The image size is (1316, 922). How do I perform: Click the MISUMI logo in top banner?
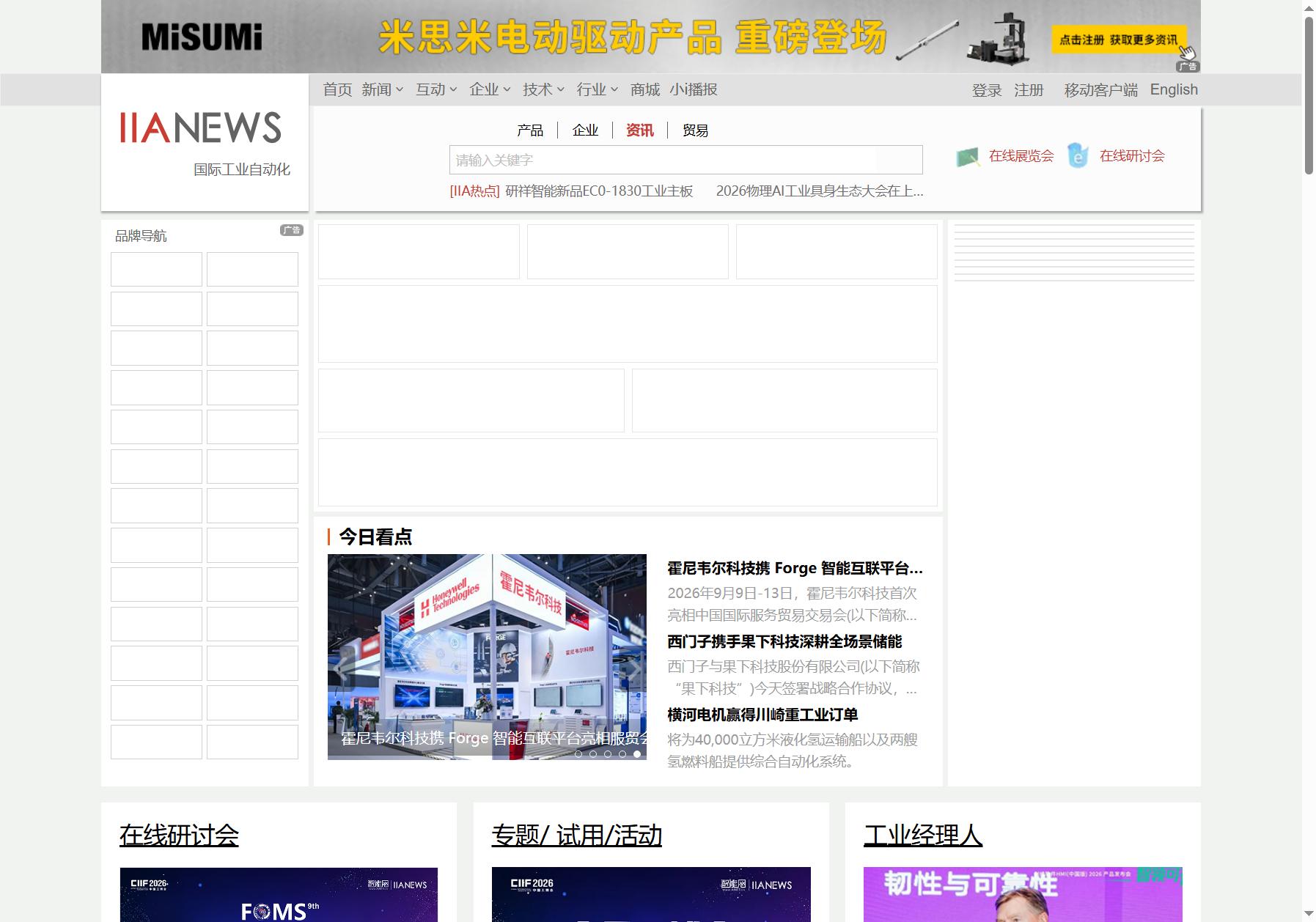202,37
